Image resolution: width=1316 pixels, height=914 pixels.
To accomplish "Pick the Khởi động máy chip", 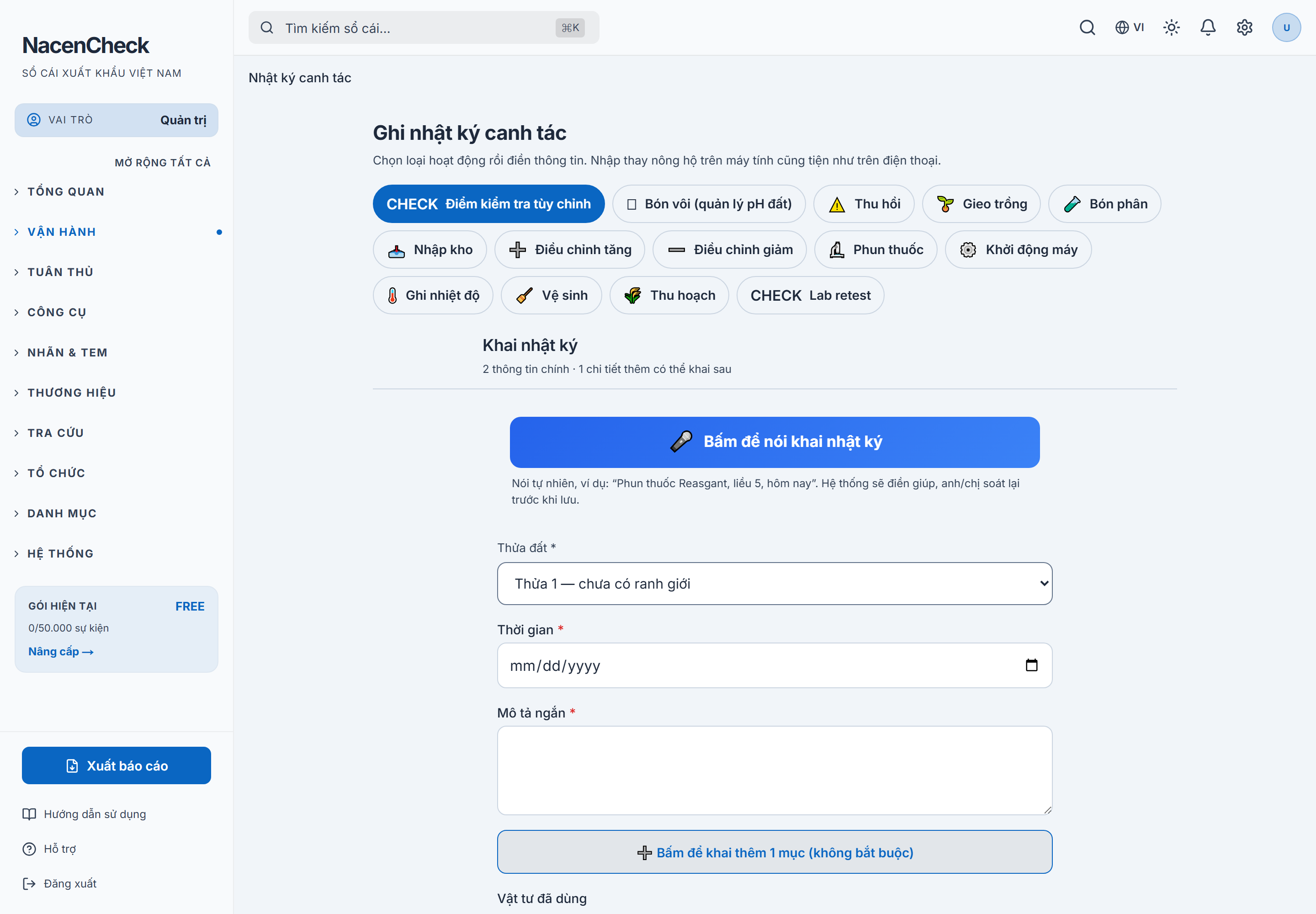I will (1018, 250).
